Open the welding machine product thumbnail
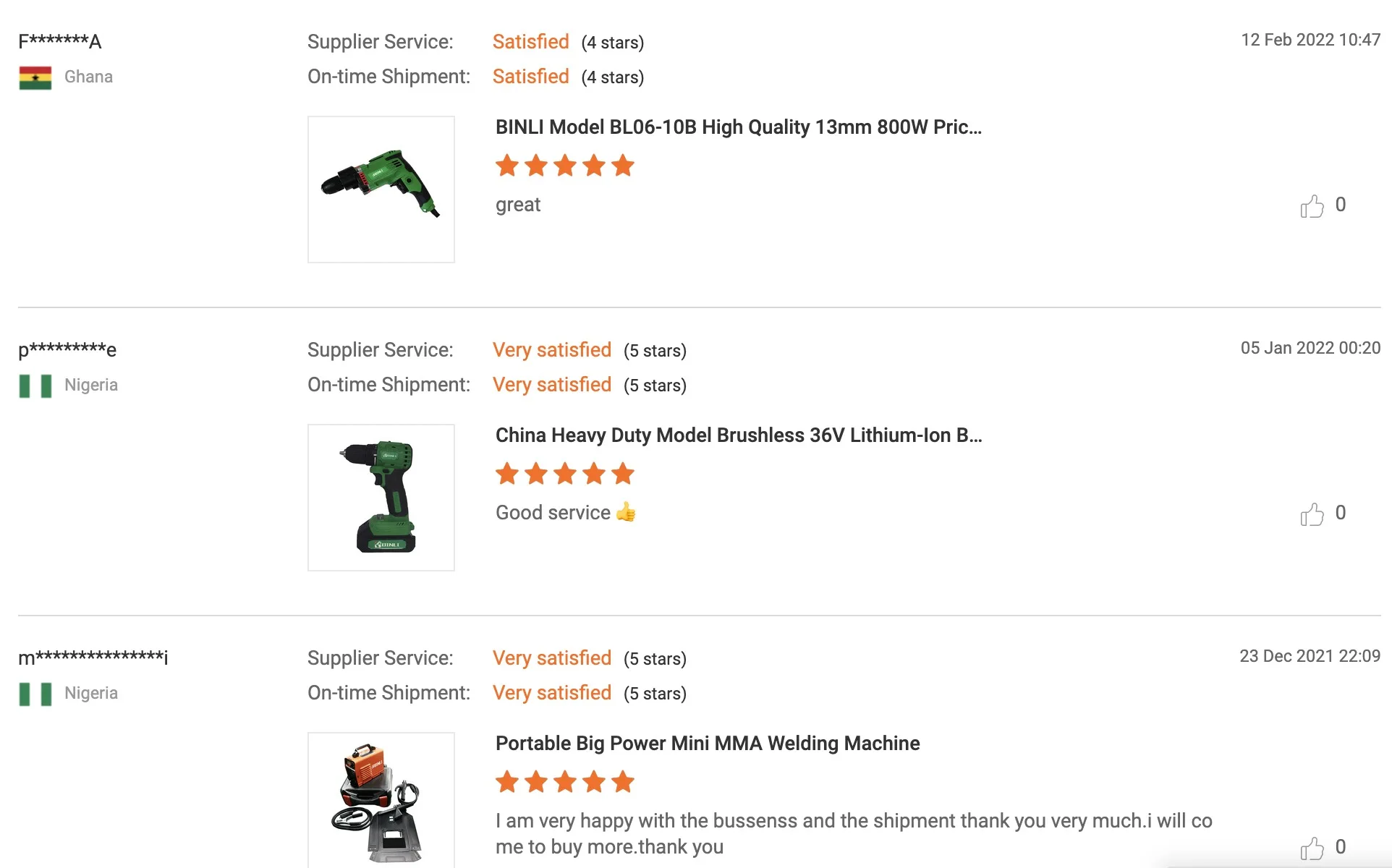The width and height of the screenshot is (1392, 868). [x=381, y=801]
